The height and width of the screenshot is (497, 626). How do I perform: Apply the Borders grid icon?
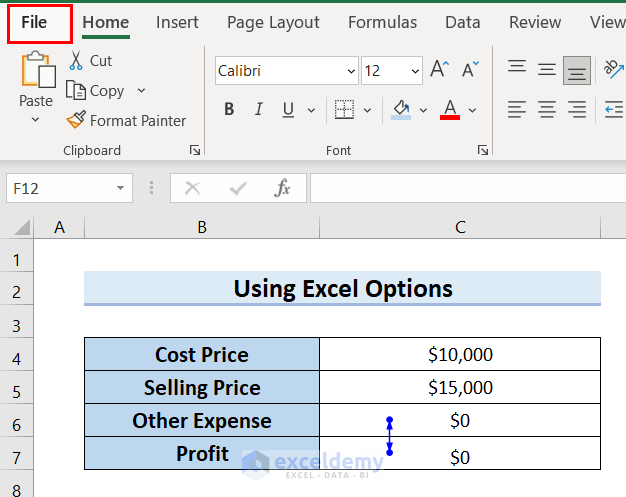click(343, 109)
